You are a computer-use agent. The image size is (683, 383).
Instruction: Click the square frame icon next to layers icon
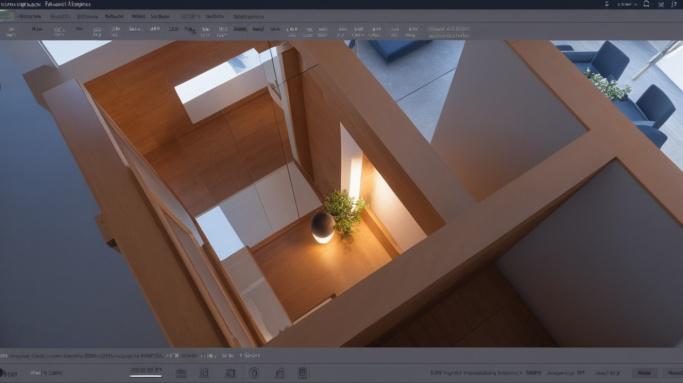click(x=204, y=373)
